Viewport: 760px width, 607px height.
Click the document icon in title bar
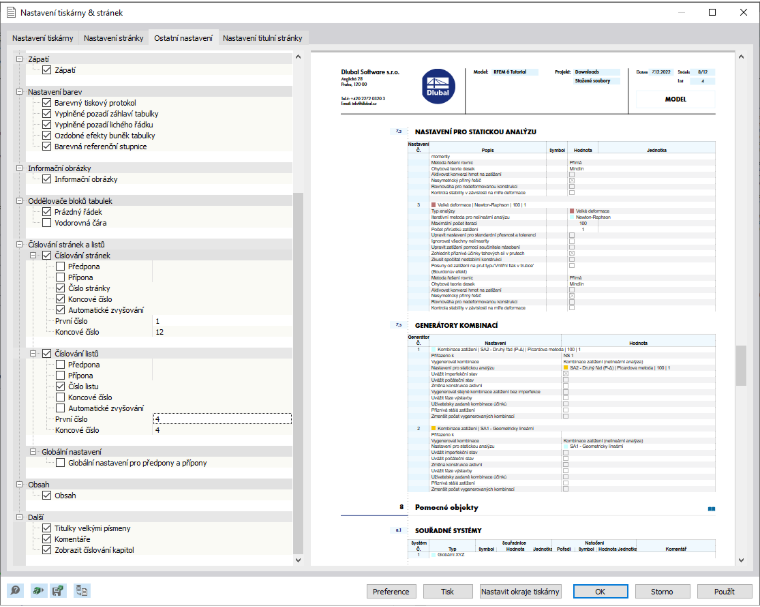[11, 13]
